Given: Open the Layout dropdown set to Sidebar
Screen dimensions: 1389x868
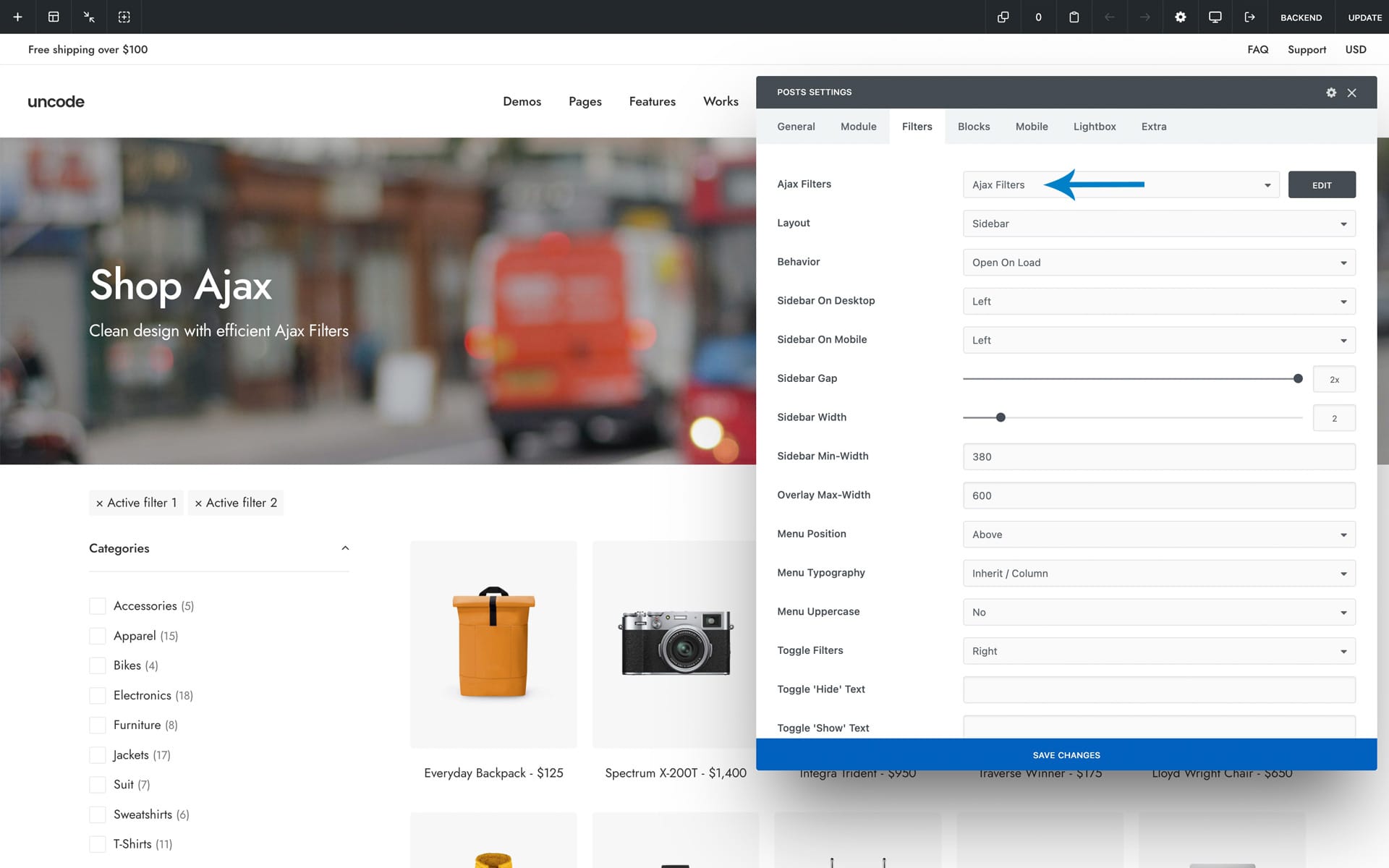Looking at the screenshot, I should pos(1158,224).
